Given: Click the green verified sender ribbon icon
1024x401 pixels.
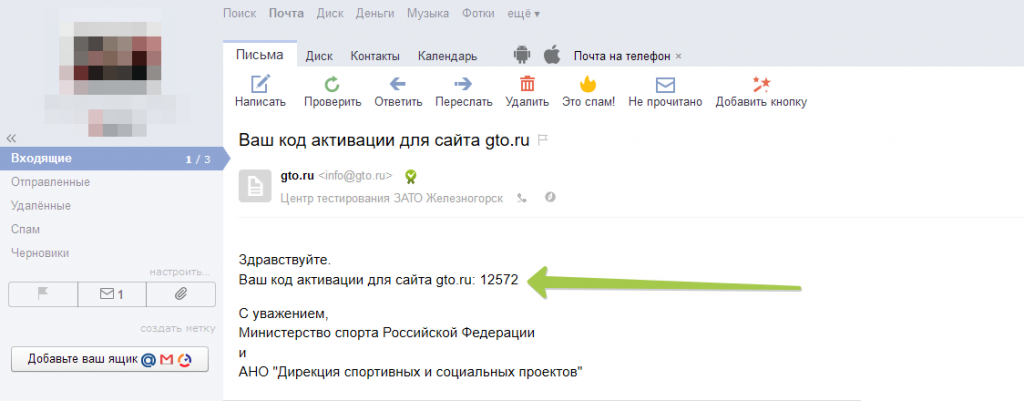Looking at the screenshot, I should pyautogui.click(x=410, y=176).
